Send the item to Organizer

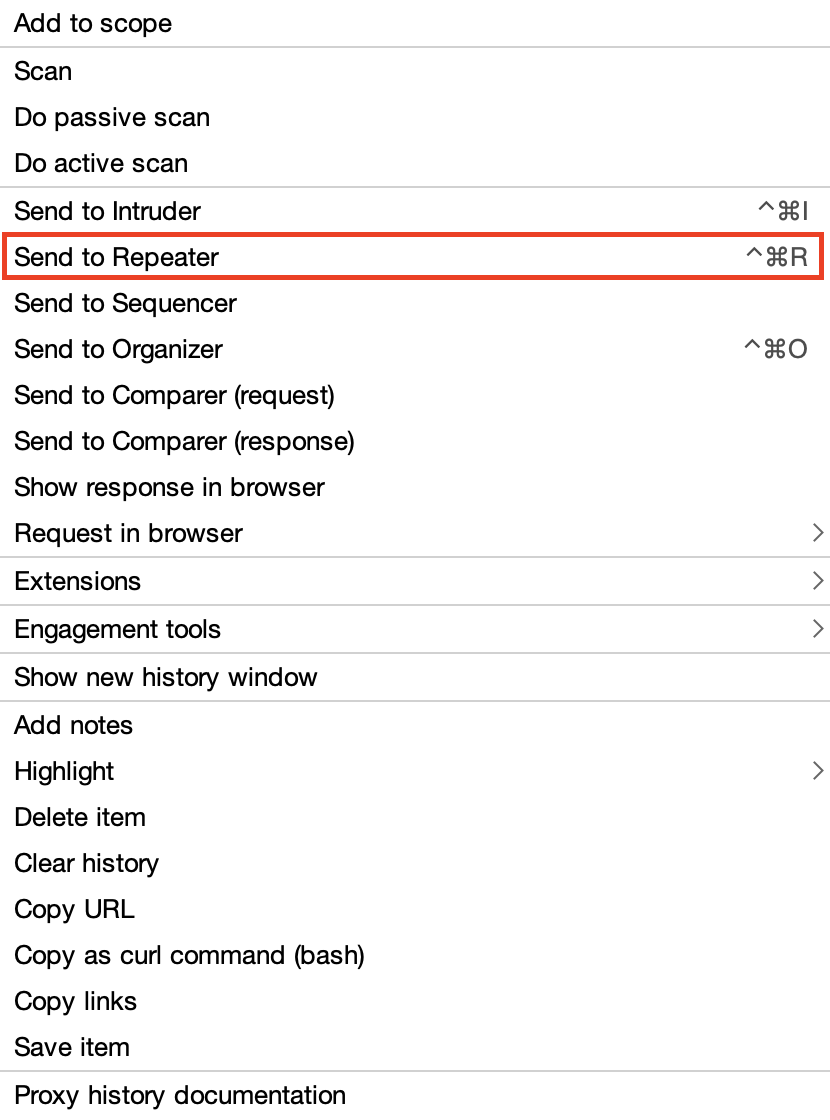[118, 350]
